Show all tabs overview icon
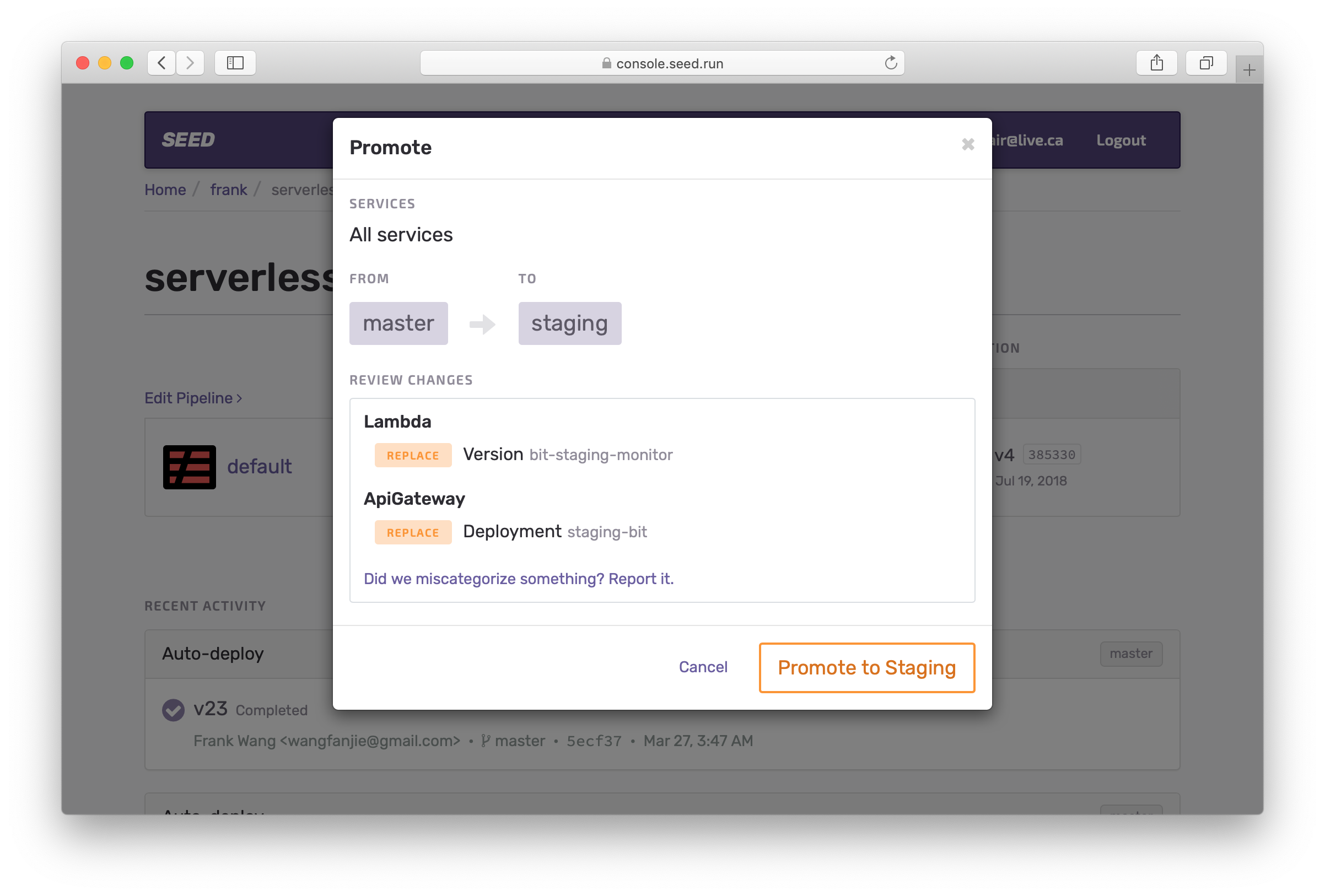 (x=1206, y=63)
